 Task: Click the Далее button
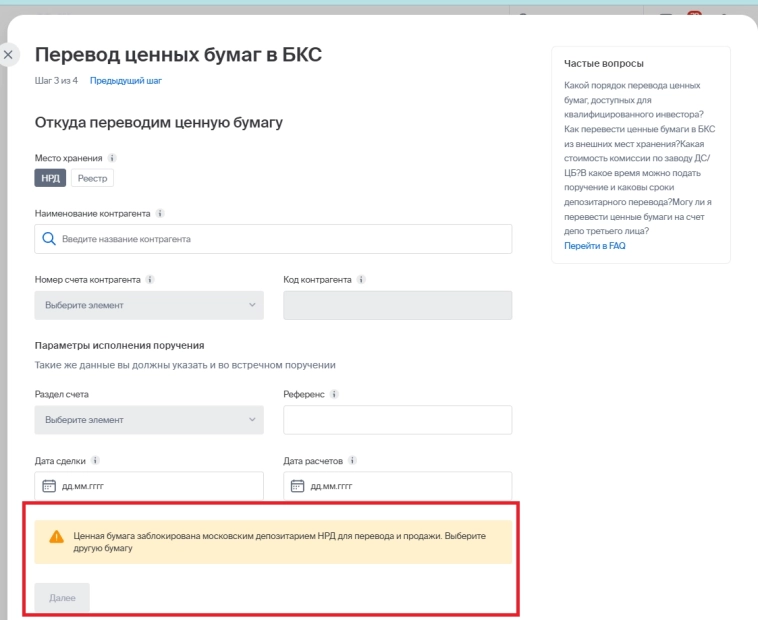pos(62,598)
